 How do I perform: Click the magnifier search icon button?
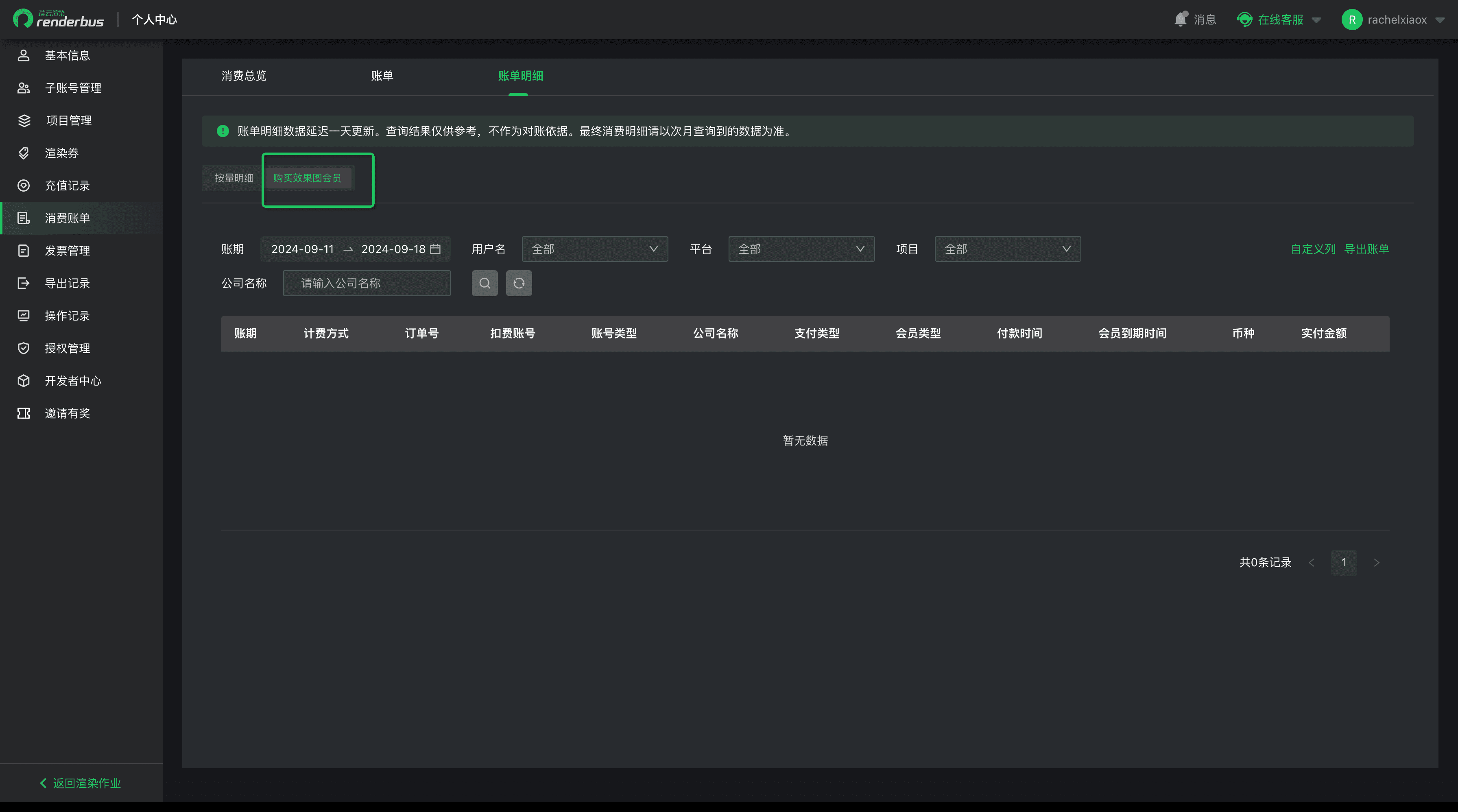point(485,283)
